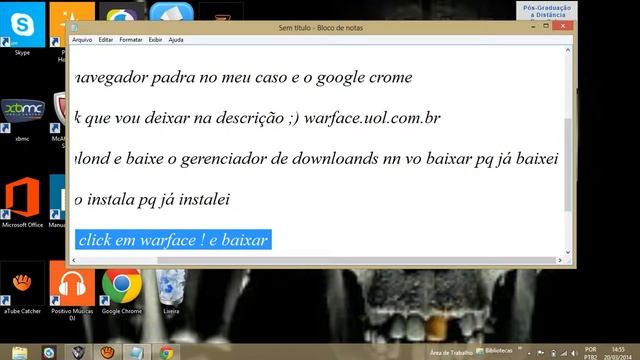Viewport: 640px width, 360px height.
Task: Open the Ajuda menu
Action: [x=176, y=40]
